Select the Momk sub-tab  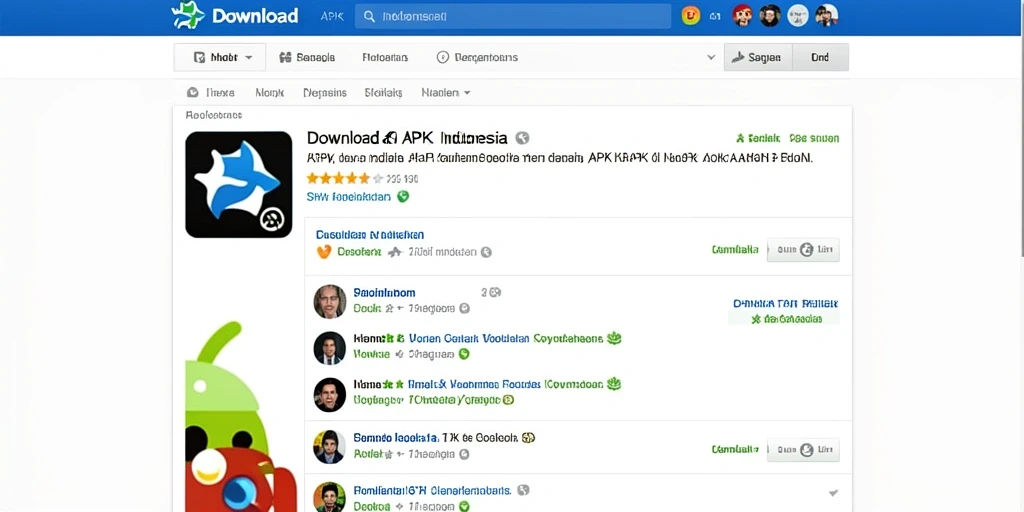click(270, 93)
